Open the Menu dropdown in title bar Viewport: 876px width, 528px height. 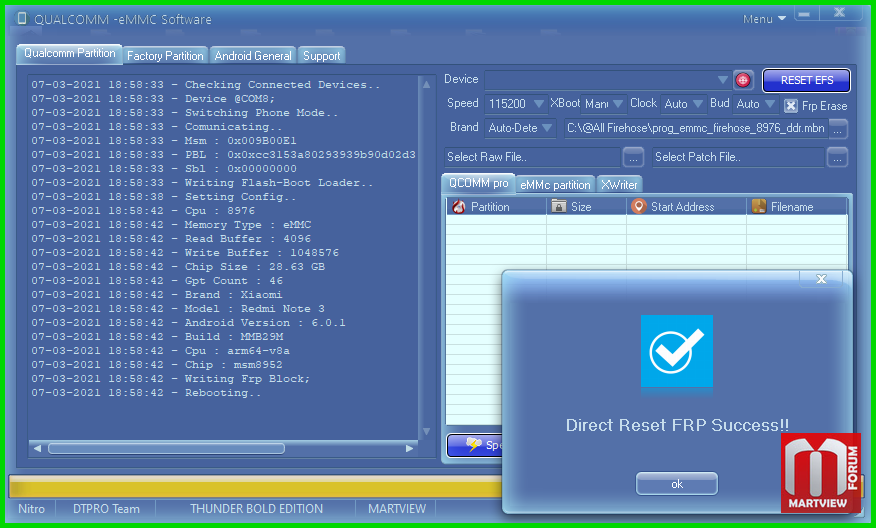pyautogui.click(x=764, y=19)
